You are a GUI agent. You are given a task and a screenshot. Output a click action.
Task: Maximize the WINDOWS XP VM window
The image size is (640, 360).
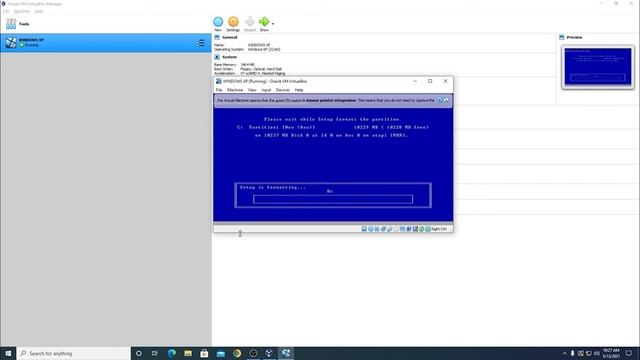(x=430, y=81)
